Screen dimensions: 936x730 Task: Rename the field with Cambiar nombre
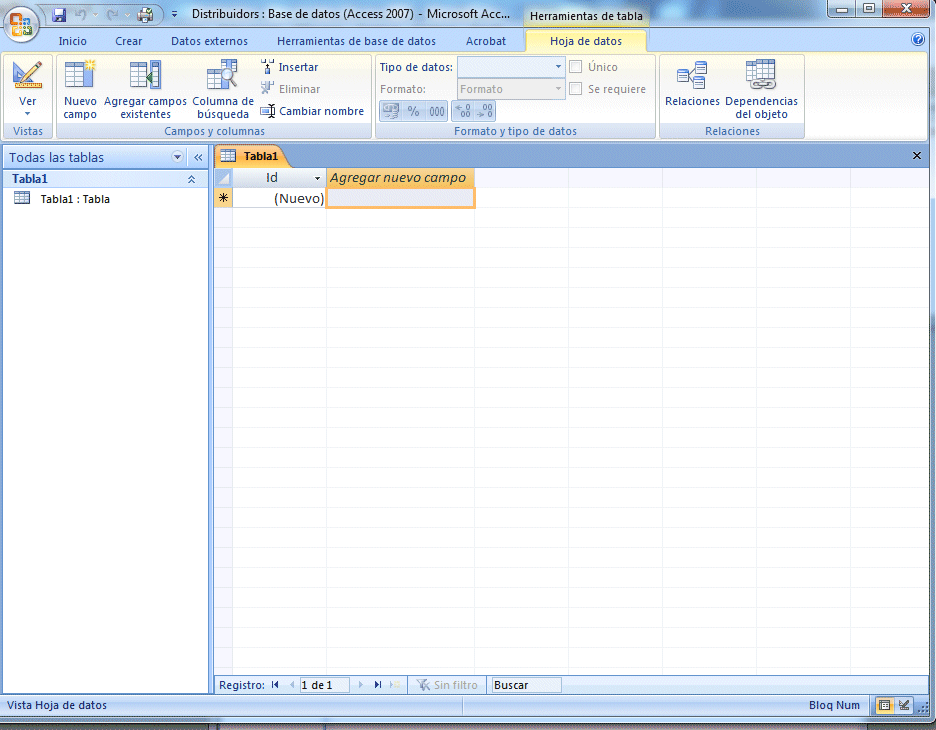(x=312, y=111)
